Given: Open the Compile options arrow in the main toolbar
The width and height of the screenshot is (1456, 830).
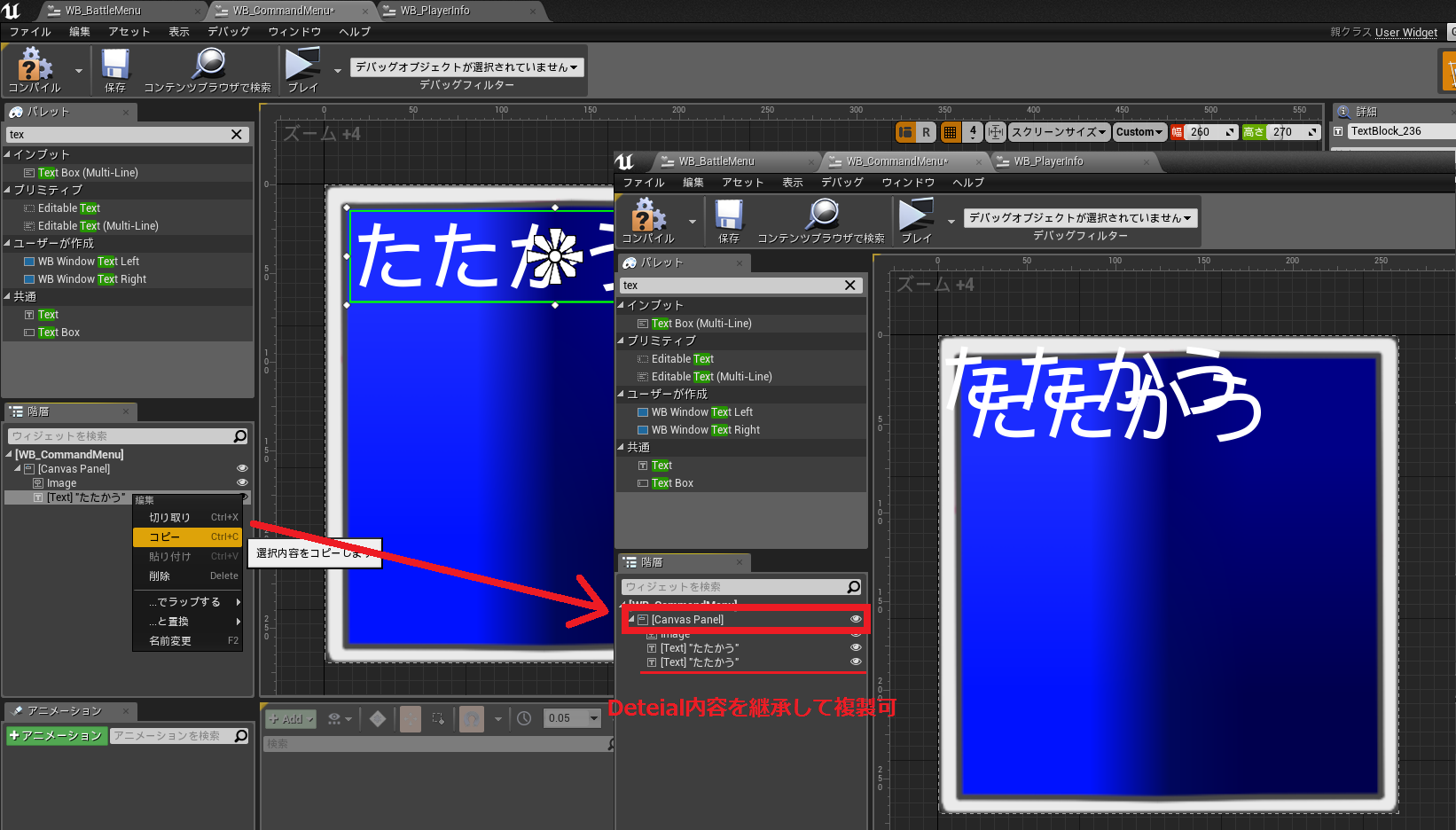Looking at the screenshot, I should (x=79, y=70).
